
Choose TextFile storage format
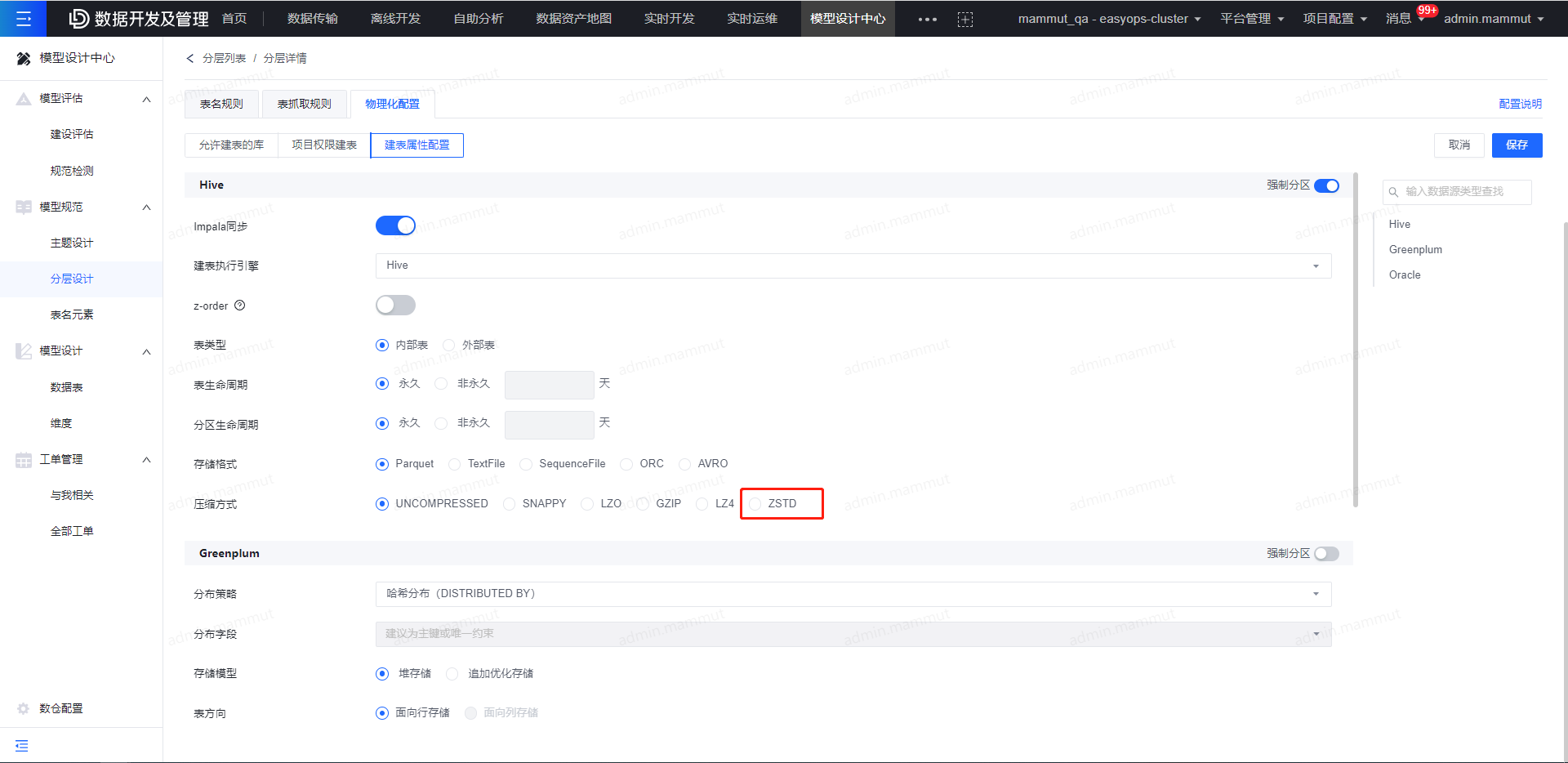point(455,464)
